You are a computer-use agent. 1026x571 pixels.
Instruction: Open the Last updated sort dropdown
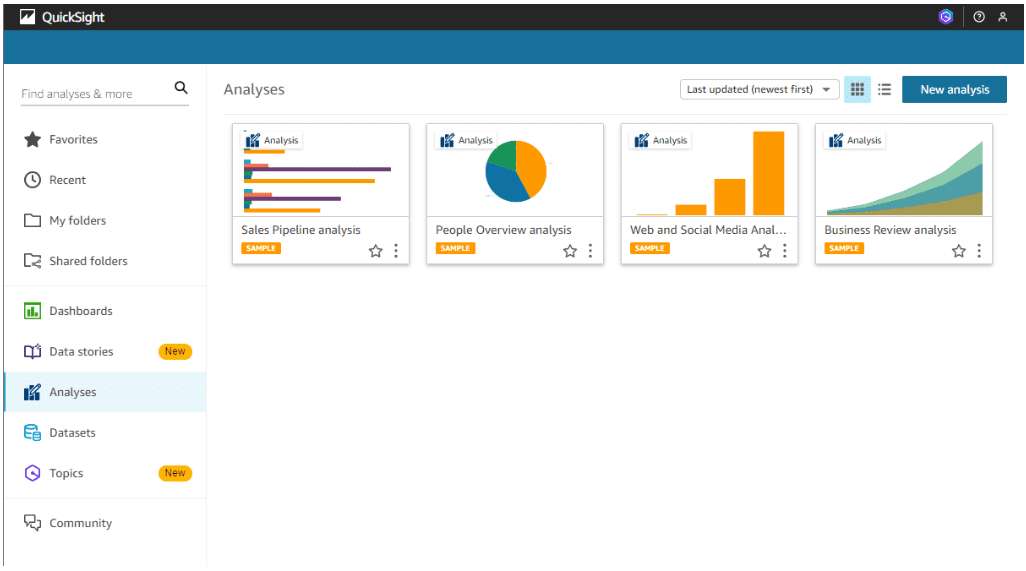coord(759,89)
